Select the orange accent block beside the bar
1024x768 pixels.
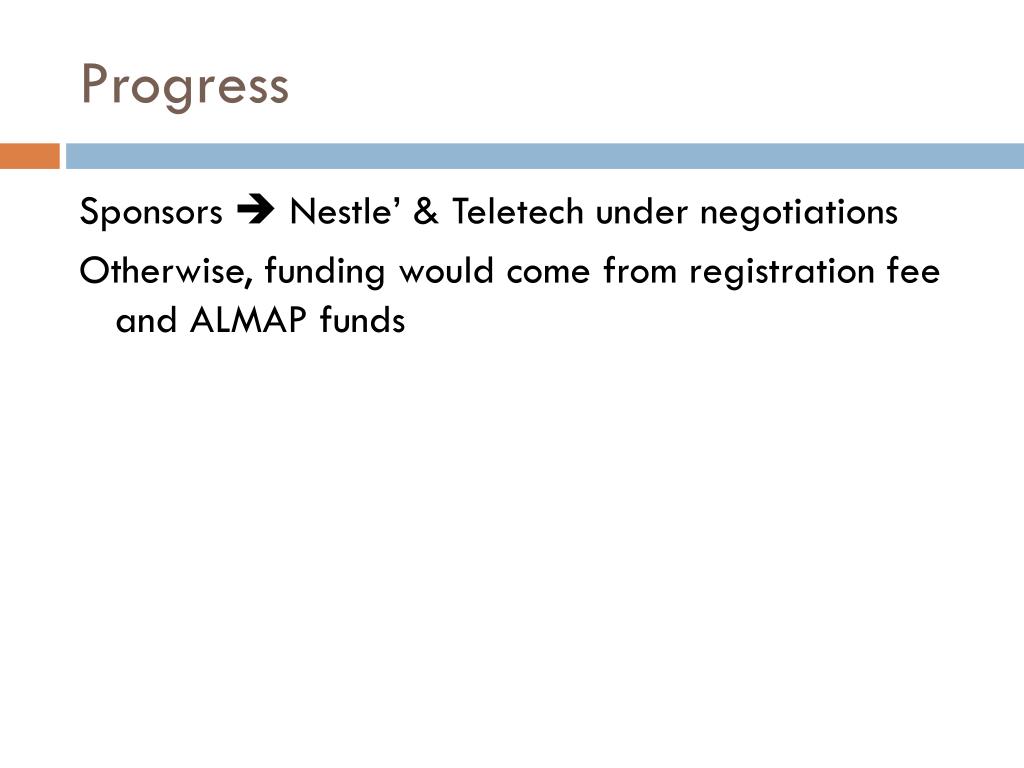pyautogui.click(x=29, y=156)
